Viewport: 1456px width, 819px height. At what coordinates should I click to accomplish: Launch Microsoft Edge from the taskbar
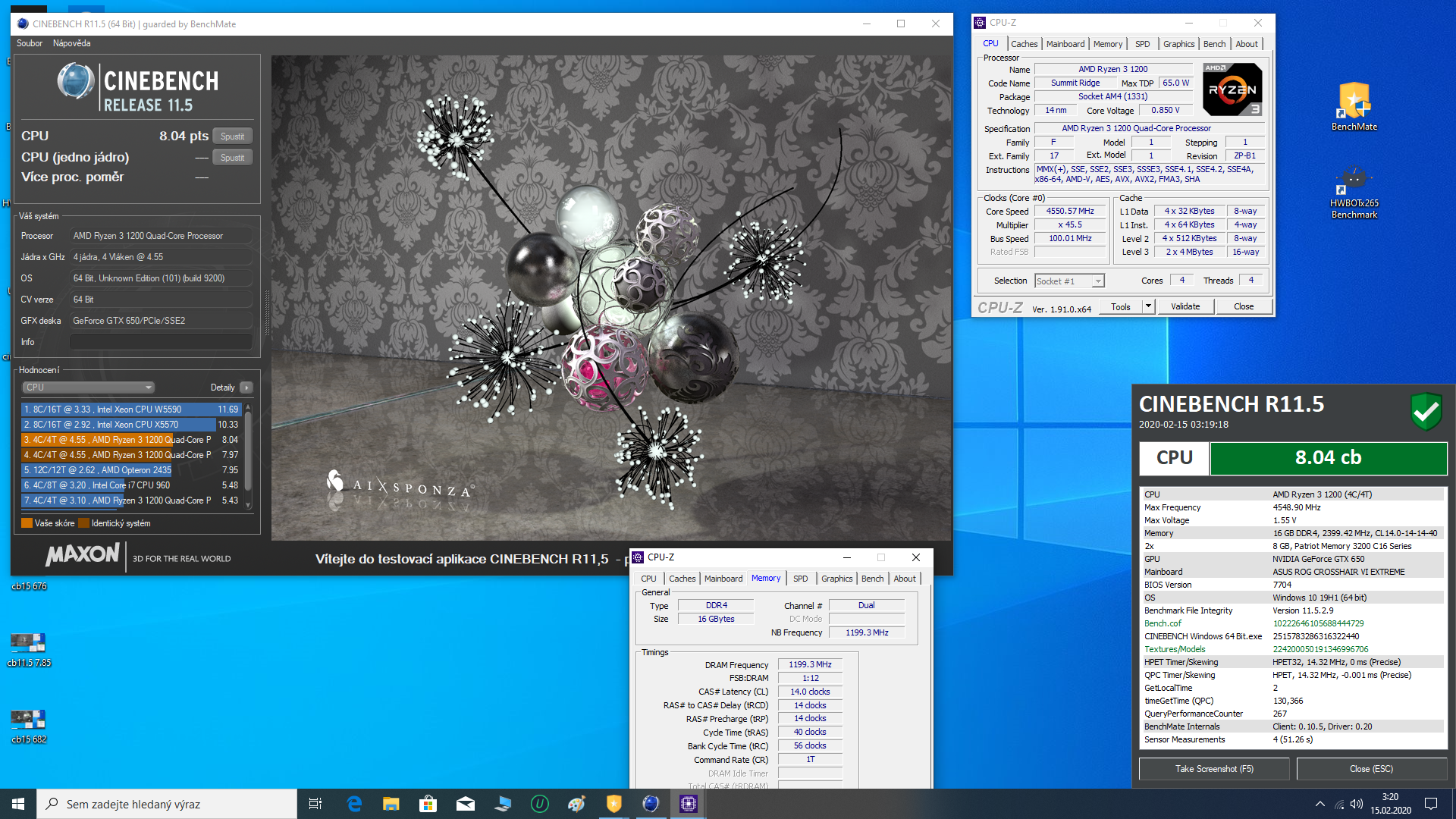[x=354, y=804]
